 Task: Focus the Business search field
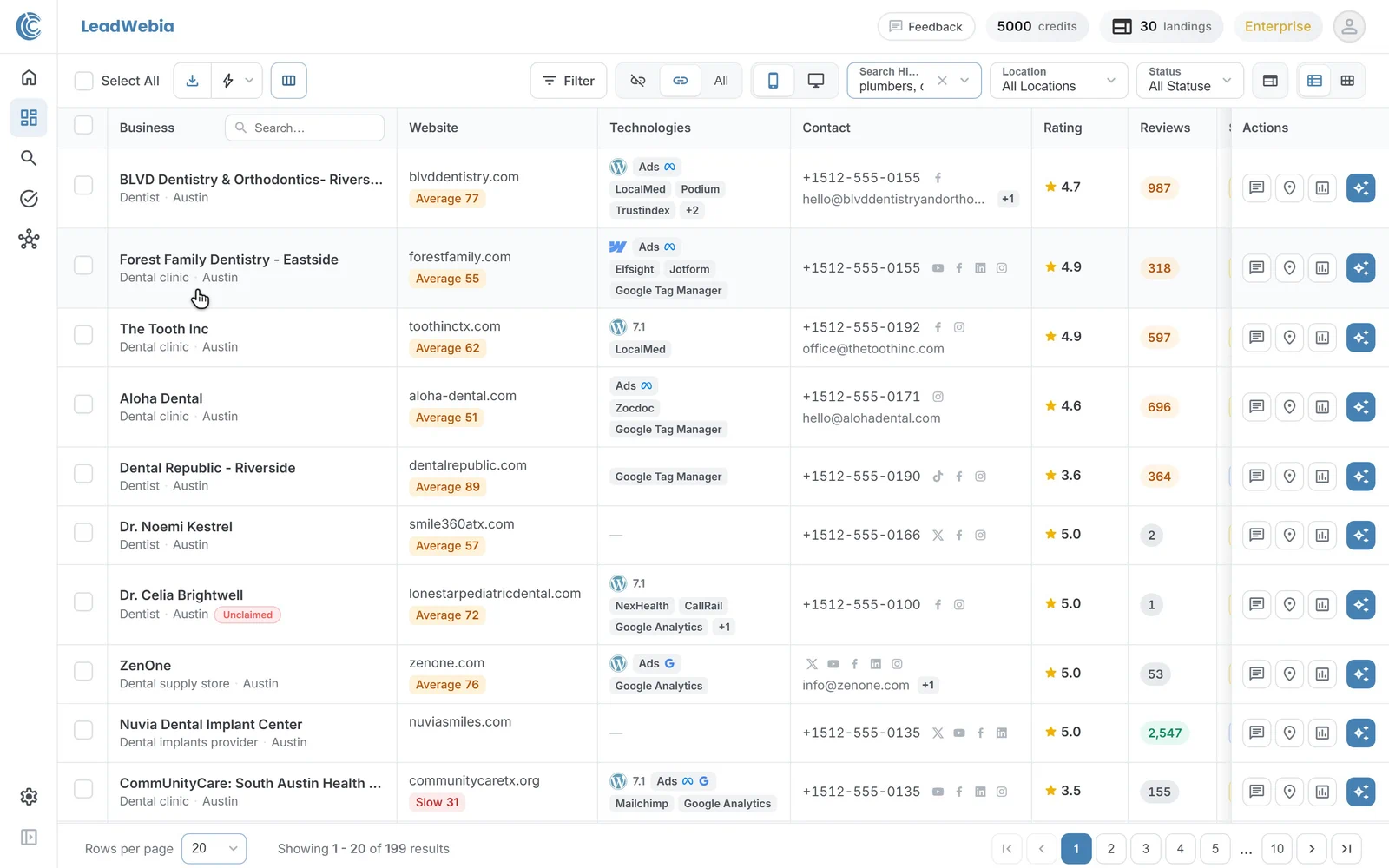pyautogui.click(x=305, y=128)
